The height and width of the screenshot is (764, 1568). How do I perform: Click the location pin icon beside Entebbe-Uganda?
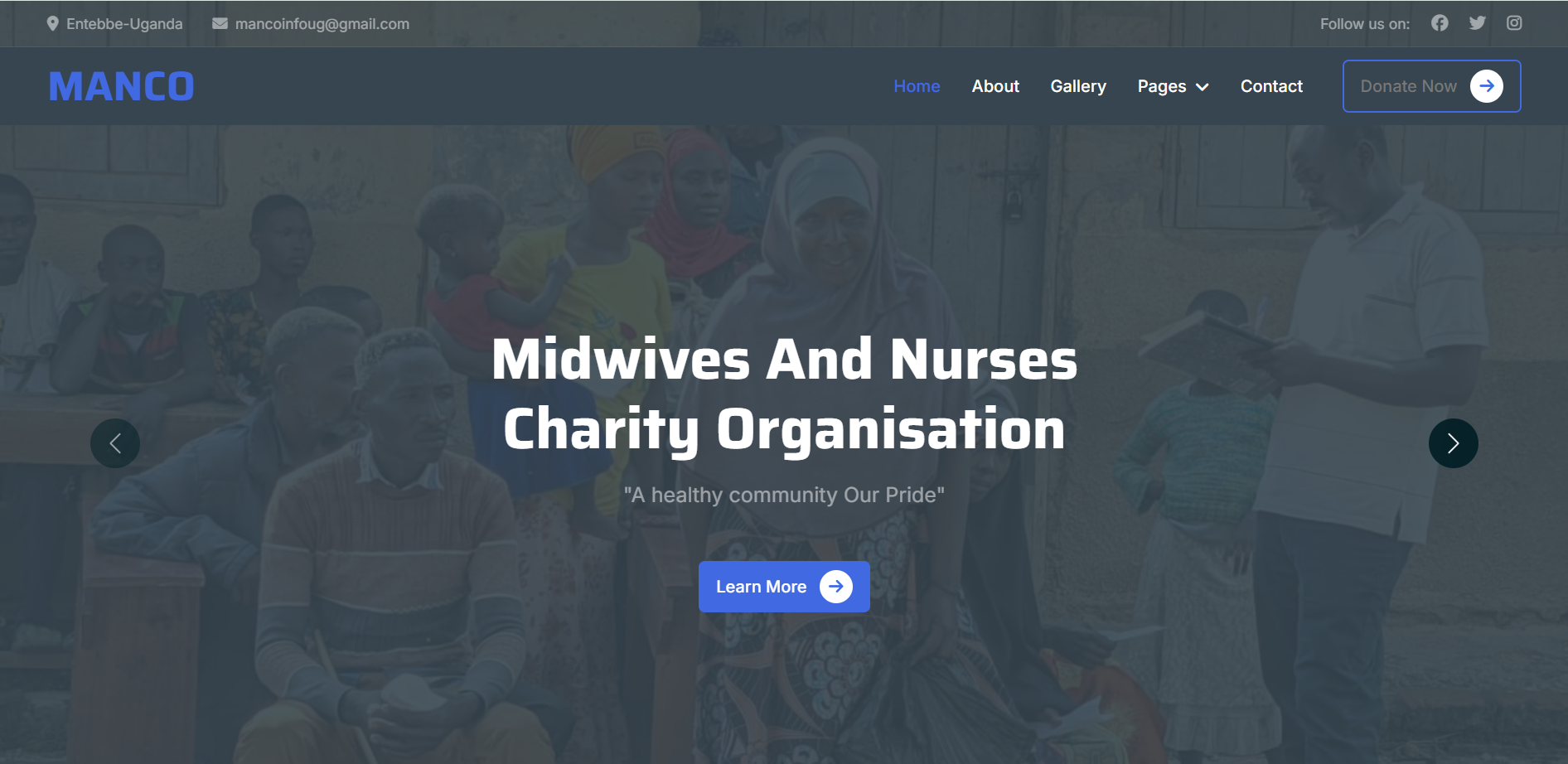point(53,23)
